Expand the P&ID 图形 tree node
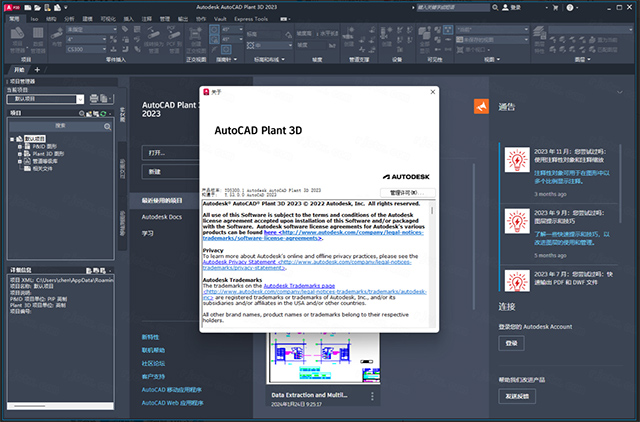 (x=20, y=147)
